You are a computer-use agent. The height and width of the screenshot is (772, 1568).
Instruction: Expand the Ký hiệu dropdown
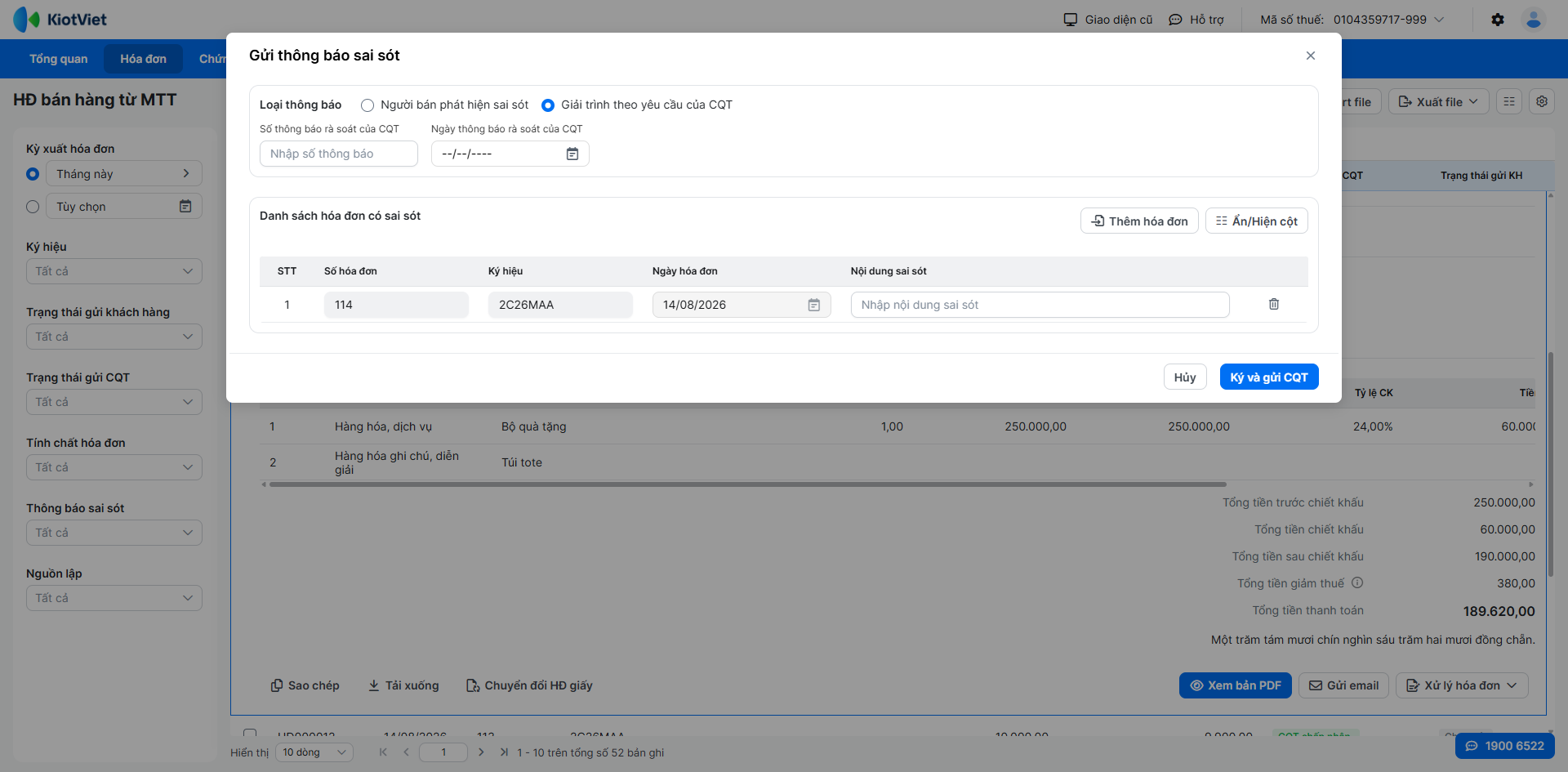tap(114, 271)
